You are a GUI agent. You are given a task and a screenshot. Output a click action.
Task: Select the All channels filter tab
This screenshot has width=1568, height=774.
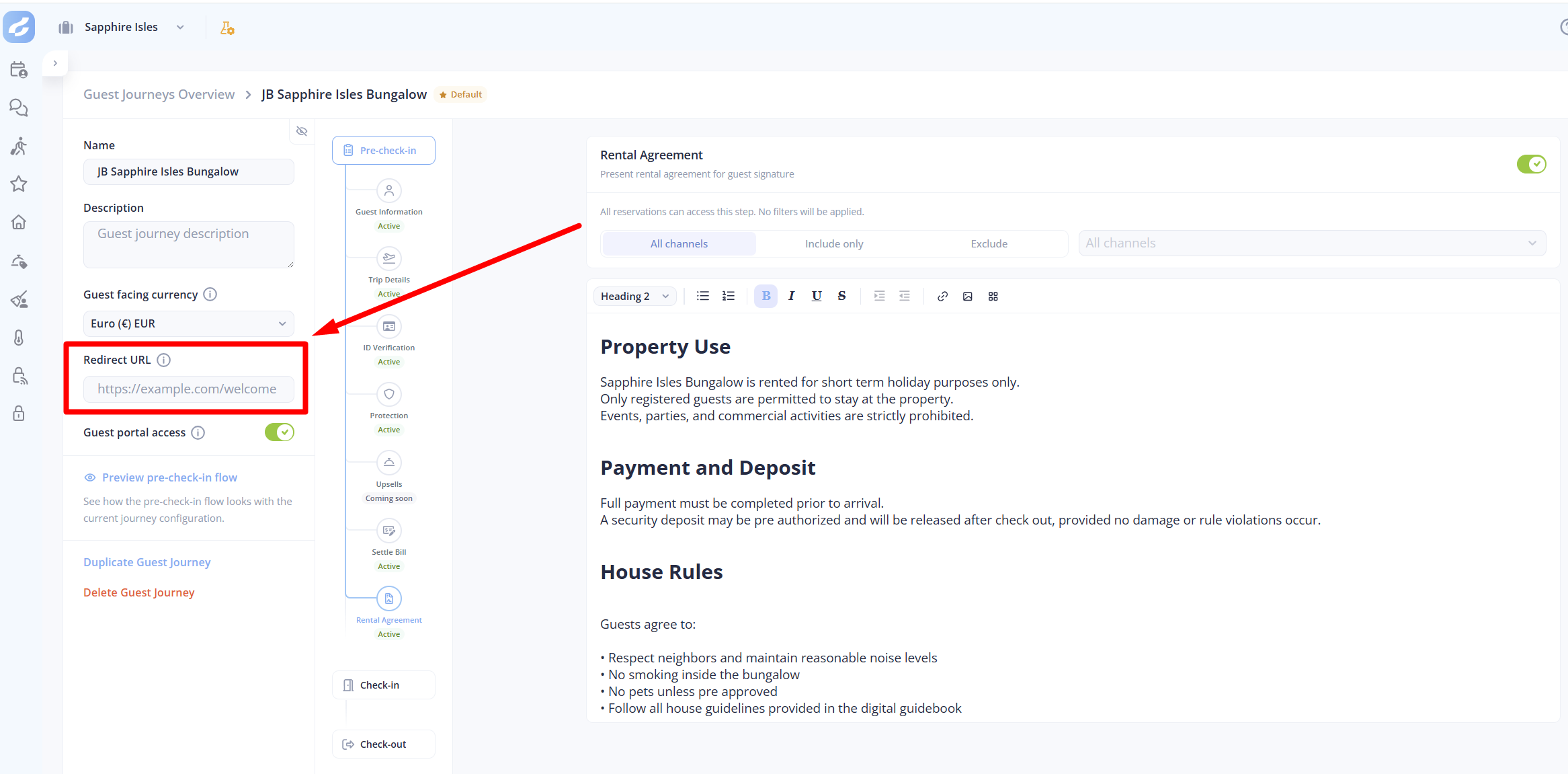pyautogui.click(x=679, y=243)
